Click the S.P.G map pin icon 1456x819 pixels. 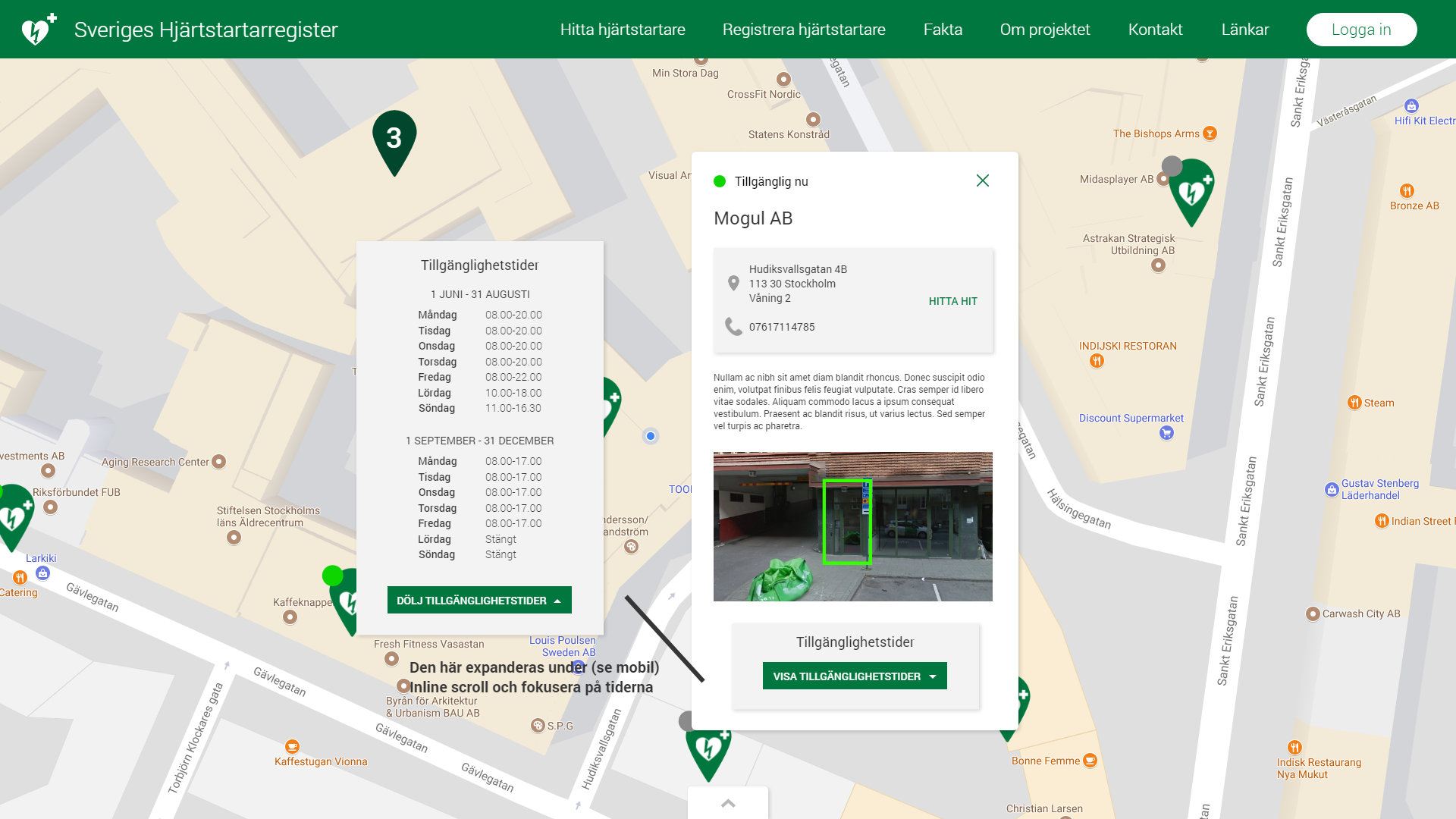[x=538, y=726]
